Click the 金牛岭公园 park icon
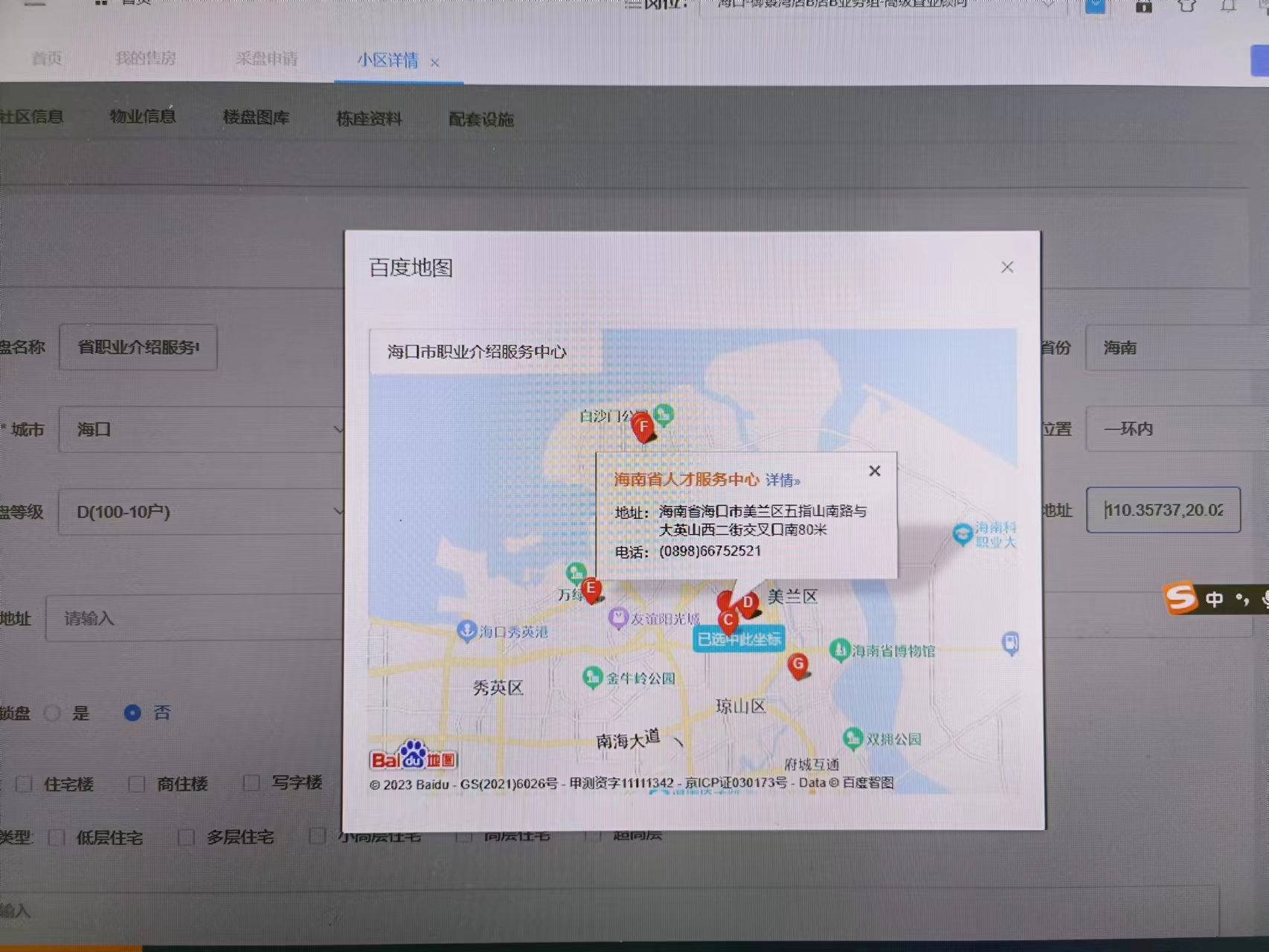 (592, 678)
